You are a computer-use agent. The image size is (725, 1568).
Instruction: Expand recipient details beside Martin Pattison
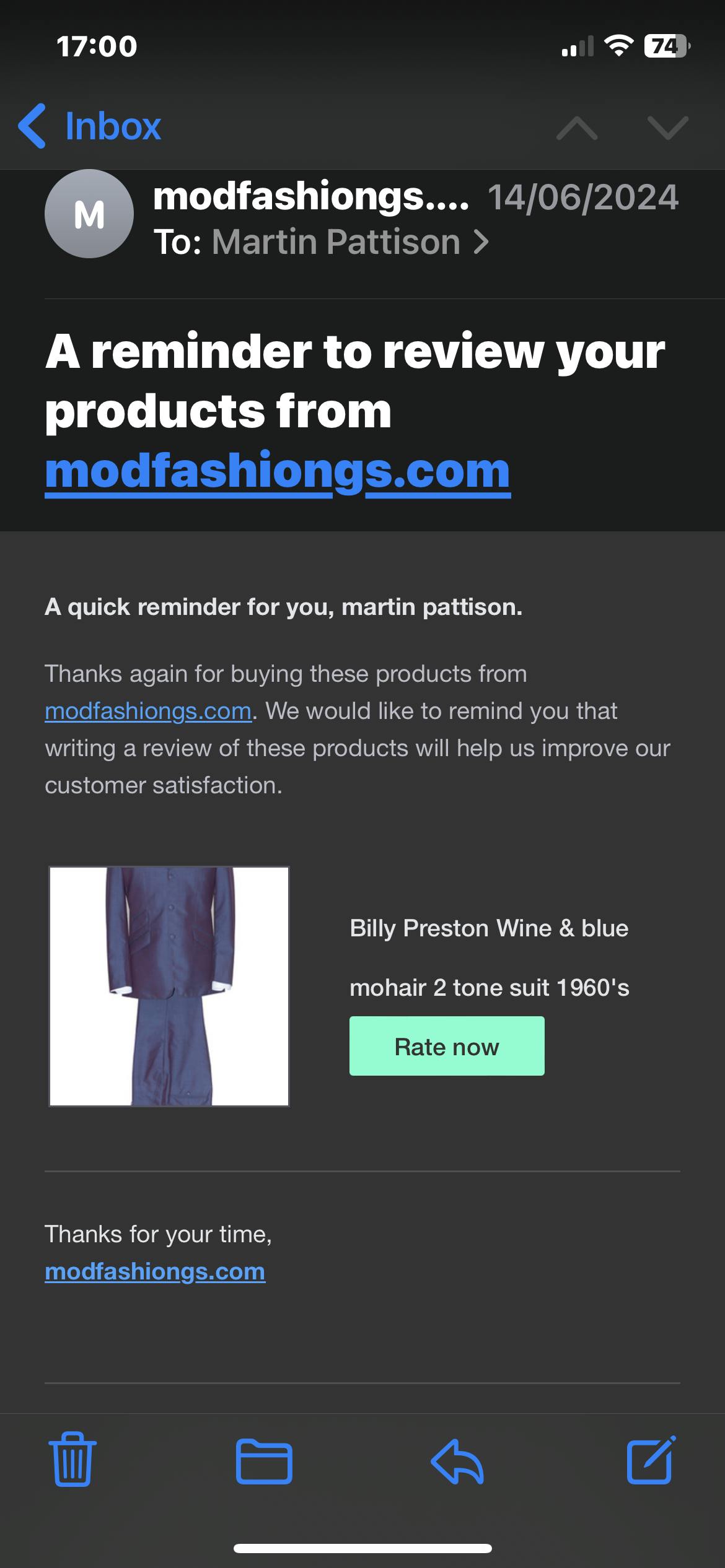click(481, 242)
